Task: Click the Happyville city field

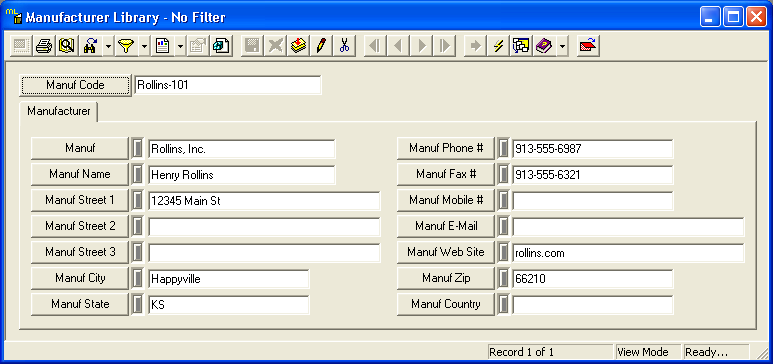Action: point(229,279)
